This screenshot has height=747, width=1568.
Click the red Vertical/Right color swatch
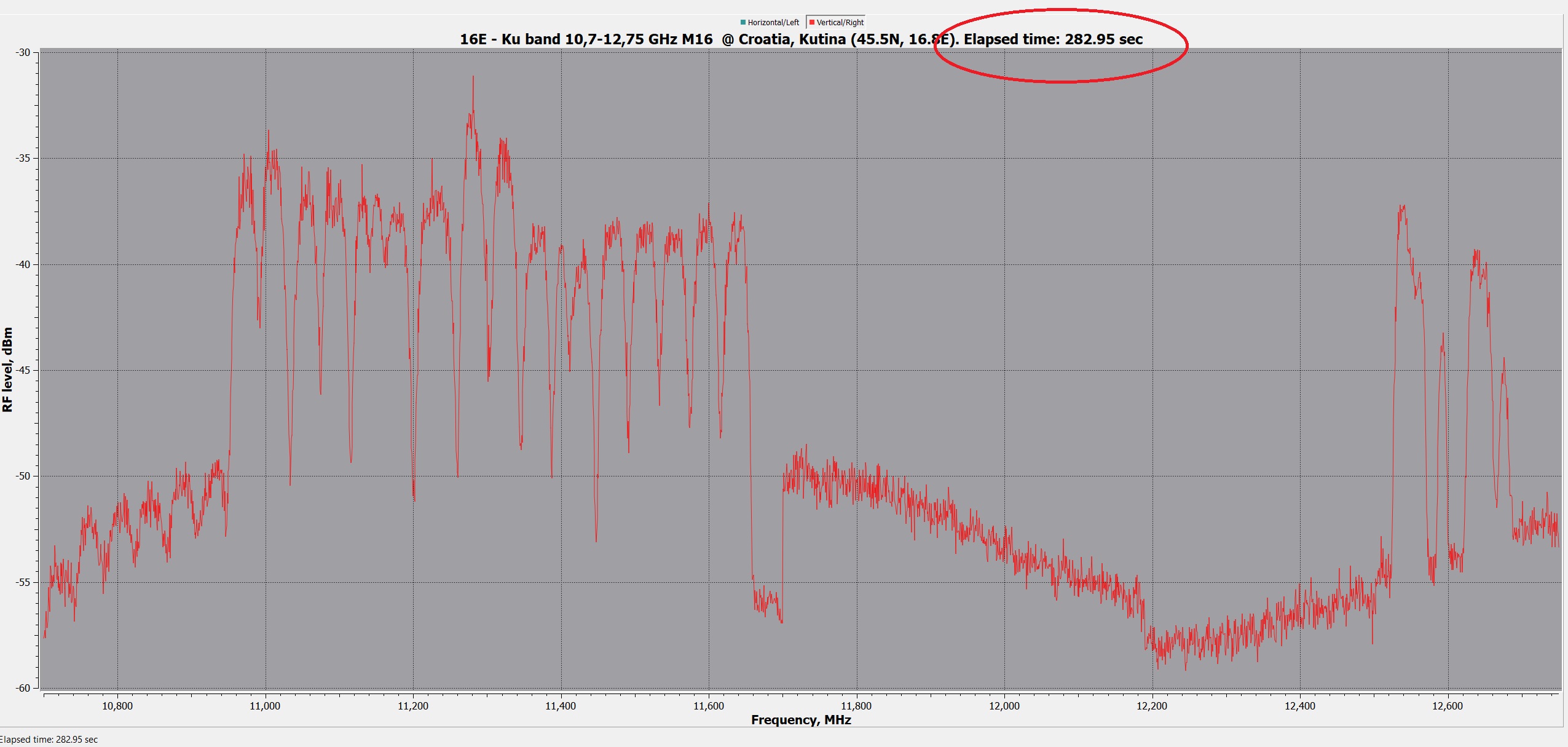point(812,22)
